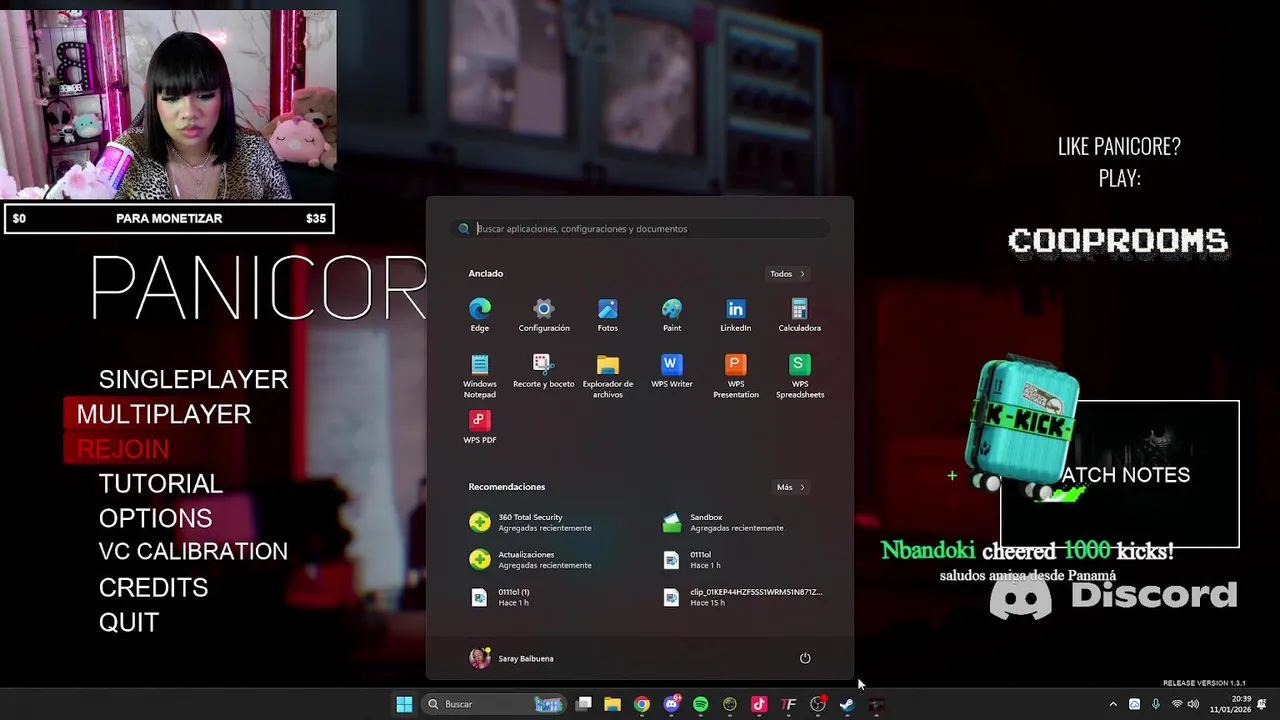Open PATCH NOTES panel in game
This screenshot has height=720, width=1280.
[1120, 474]
